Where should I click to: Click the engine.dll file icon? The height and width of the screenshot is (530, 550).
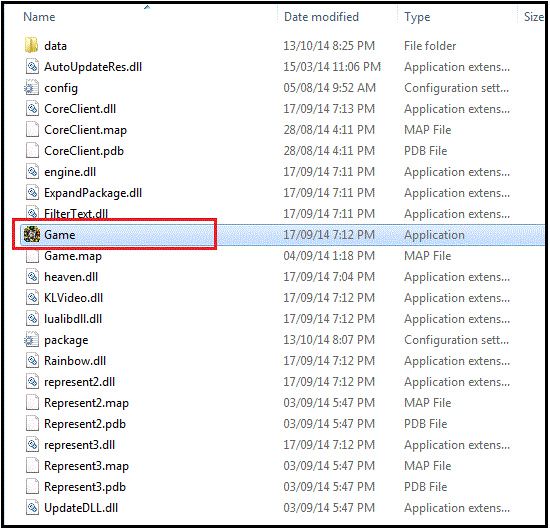32,172
